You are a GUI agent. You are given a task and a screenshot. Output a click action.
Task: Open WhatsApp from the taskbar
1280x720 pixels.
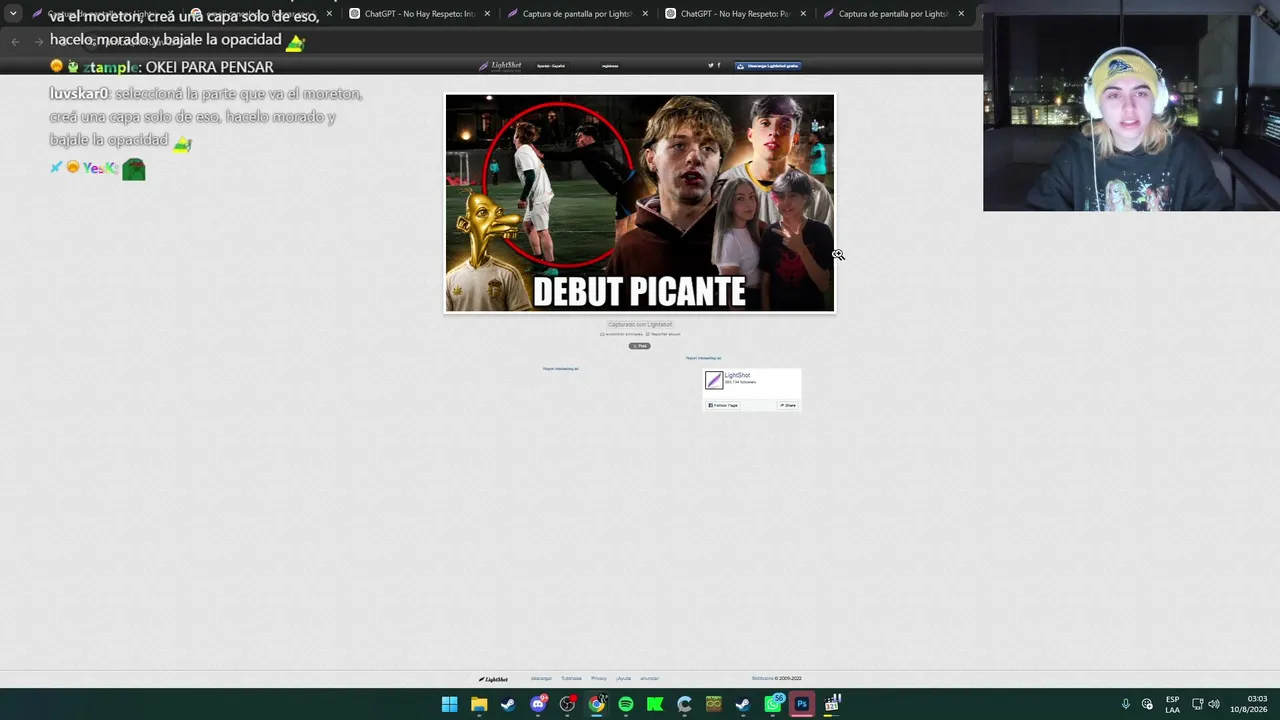(x=773, y=704)
